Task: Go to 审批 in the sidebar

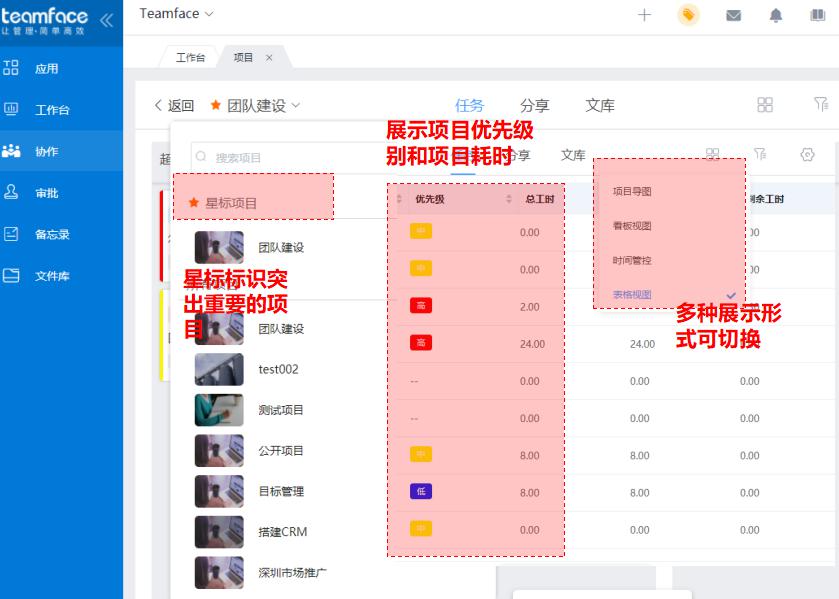Action: 46,193
